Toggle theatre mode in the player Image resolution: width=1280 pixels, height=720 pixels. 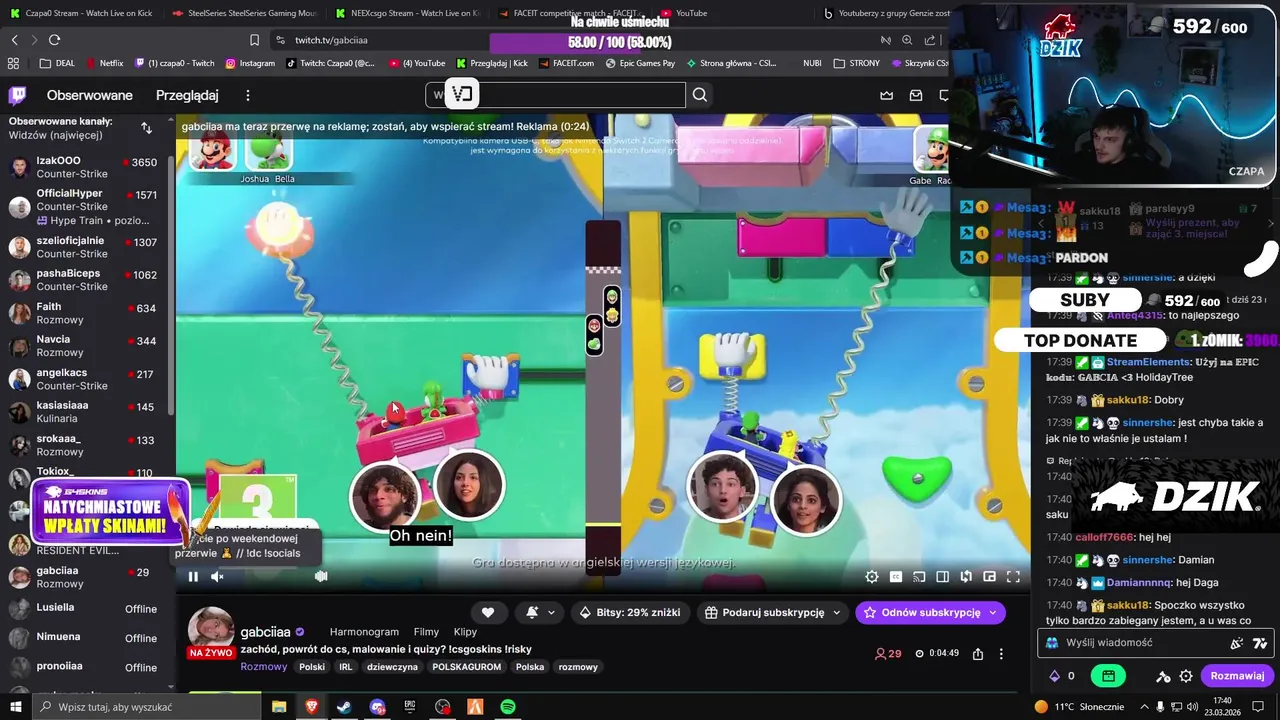point(942,576)
